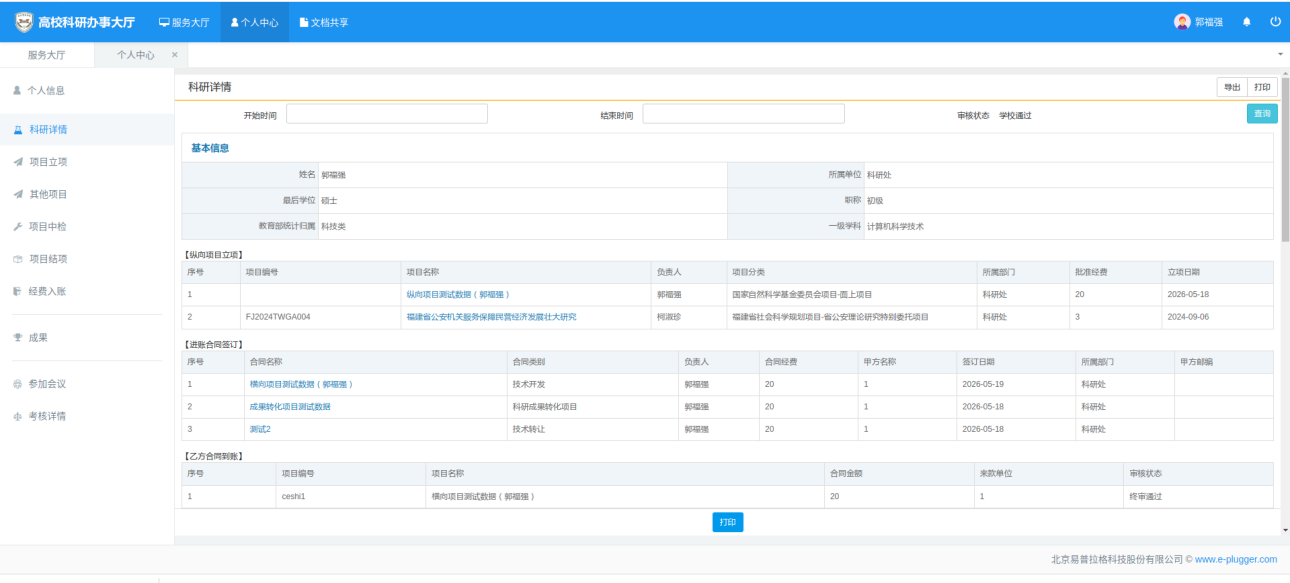Open 文档共享 in the top menu
This screenshot has width=1290, height=583.
(x=324, y=21)
